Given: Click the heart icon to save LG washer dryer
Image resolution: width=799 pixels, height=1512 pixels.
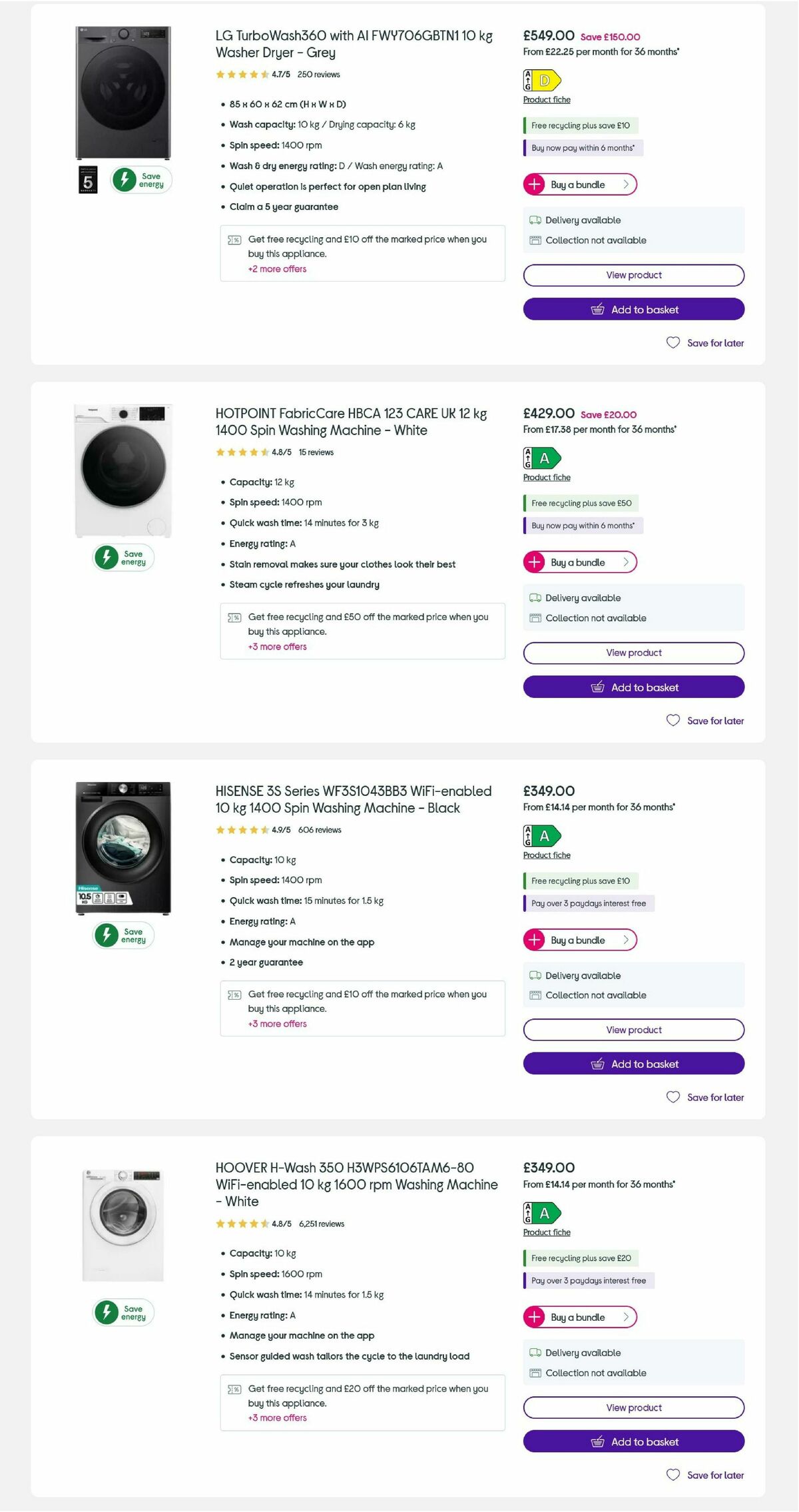Looking at the screenshot, I should [x=672, y=342].
